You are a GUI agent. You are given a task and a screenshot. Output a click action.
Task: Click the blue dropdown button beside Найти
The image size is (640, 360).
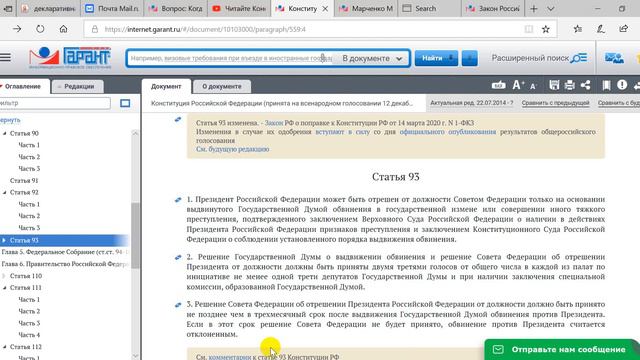coord(469,58)
